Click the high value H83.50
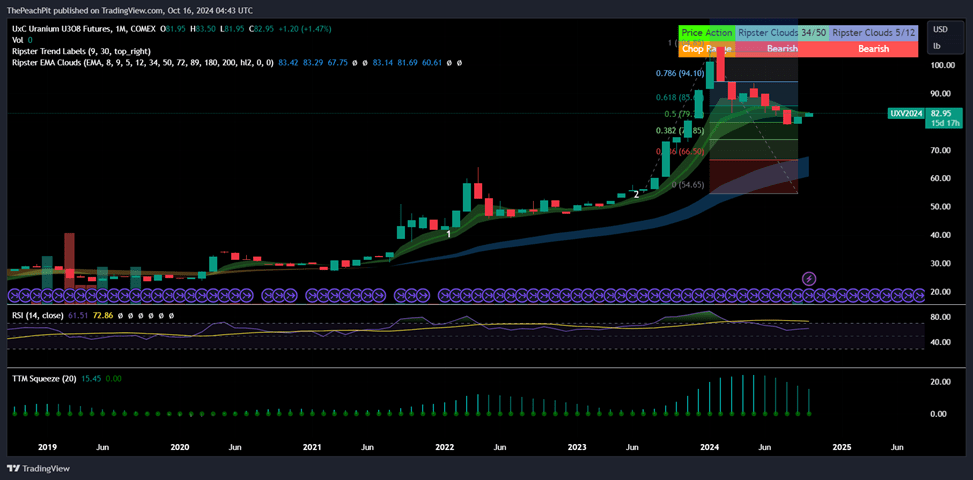The image size is (973, 480). [x=205, y=29]
